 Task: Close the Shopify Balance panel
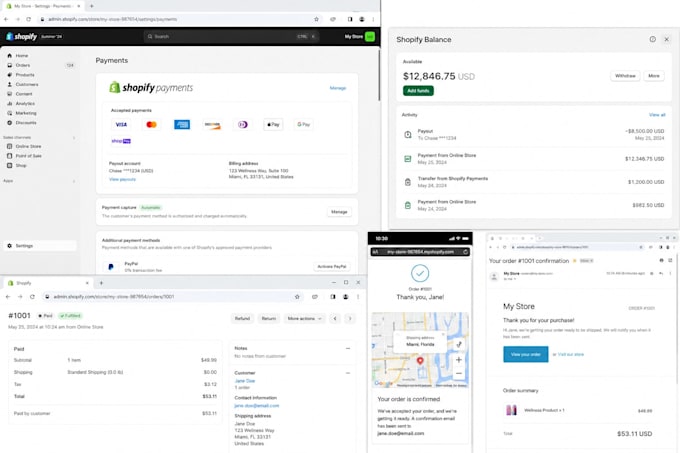click(x=667, y=39)
